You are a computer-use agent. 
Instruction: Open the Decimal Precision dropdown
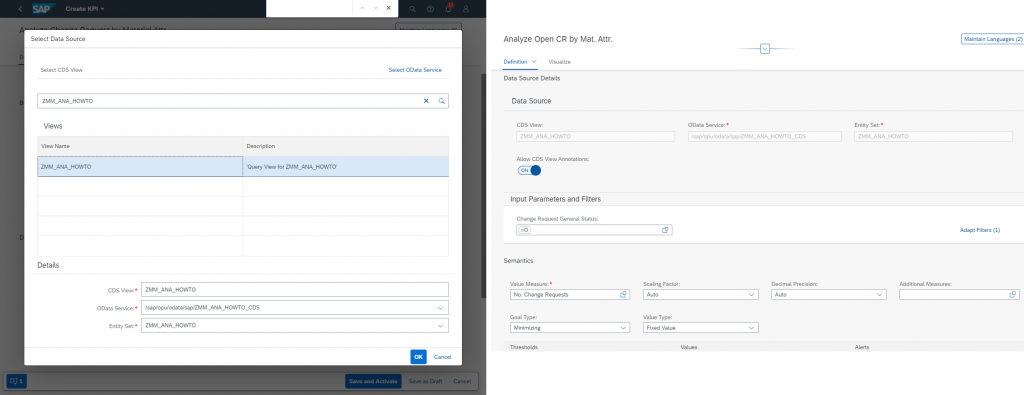(879, 294)
